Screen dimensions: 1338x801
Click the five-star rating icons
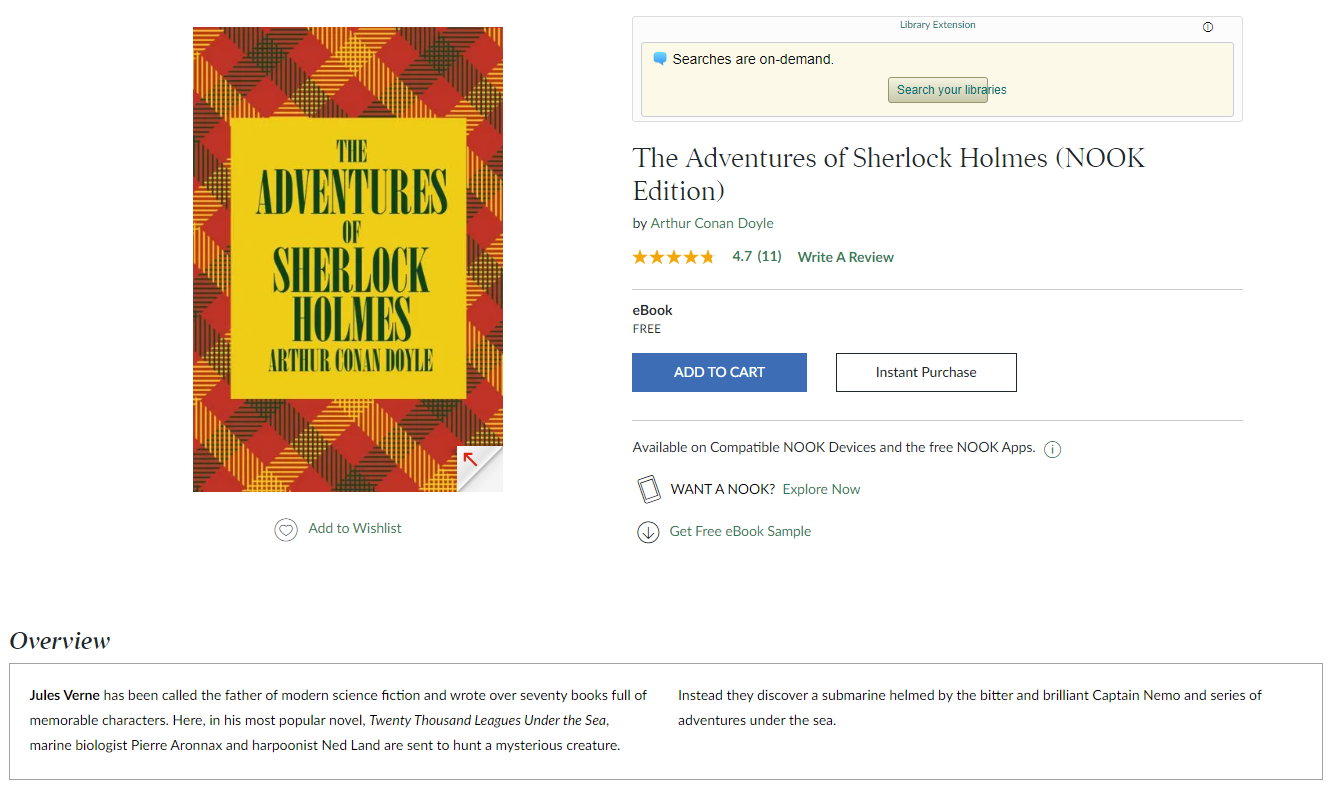click(x=673, y=257)
